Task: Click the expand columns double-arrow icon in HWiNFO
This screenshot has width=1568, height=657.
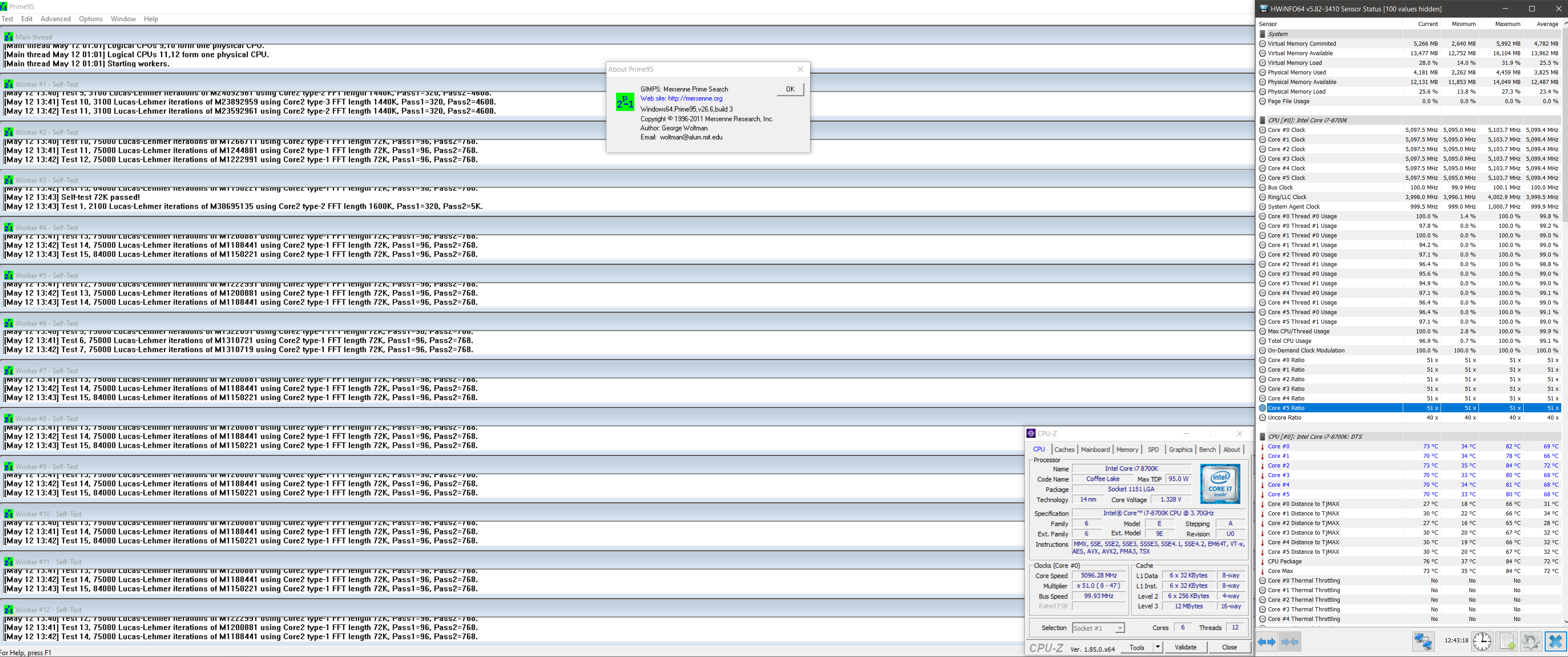Action: tap(1267, 642)
